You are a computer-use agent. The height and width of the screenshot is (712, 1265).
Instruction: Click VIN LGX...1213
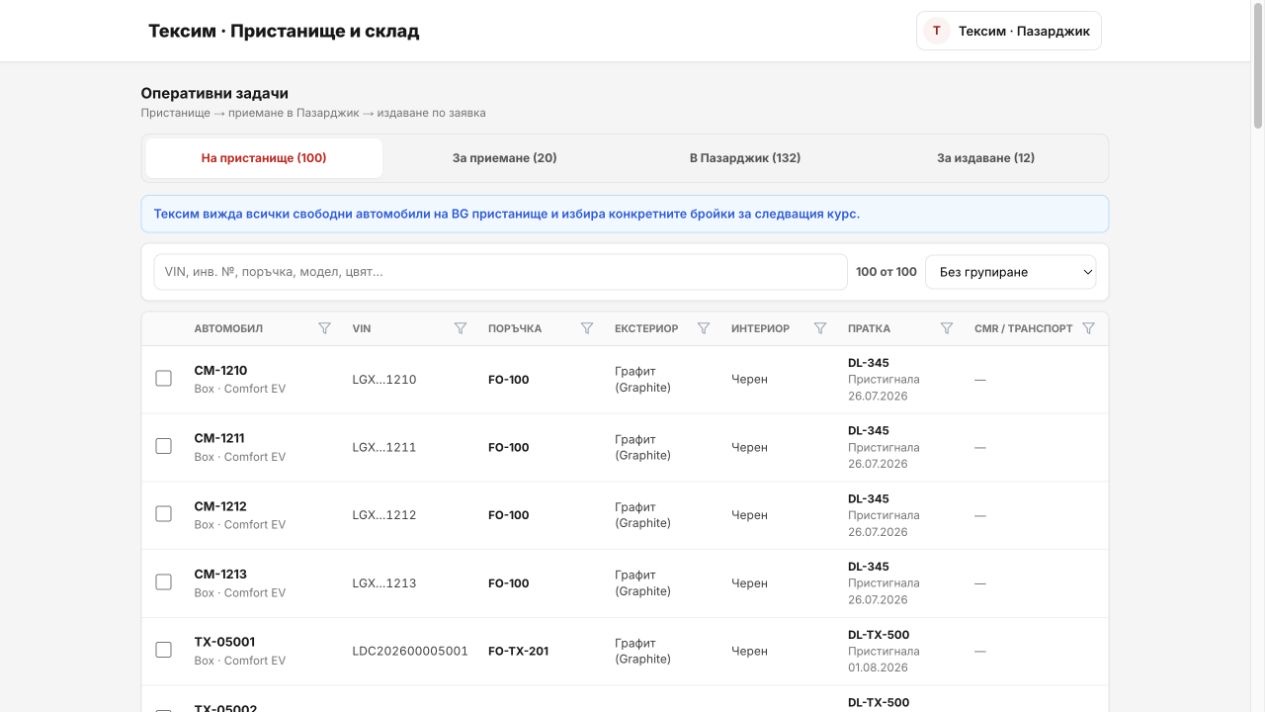pyautogui.click(x=384, y=584)
